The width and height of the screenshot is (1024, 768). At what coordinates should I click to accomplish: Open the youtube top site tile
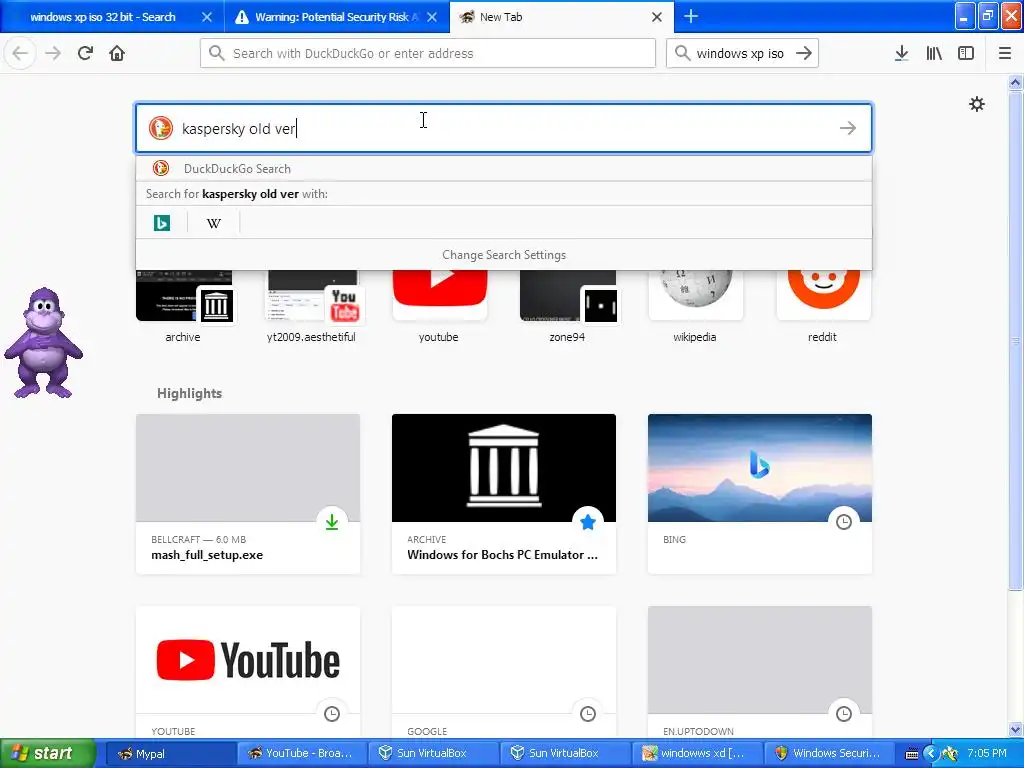[439, 307]
